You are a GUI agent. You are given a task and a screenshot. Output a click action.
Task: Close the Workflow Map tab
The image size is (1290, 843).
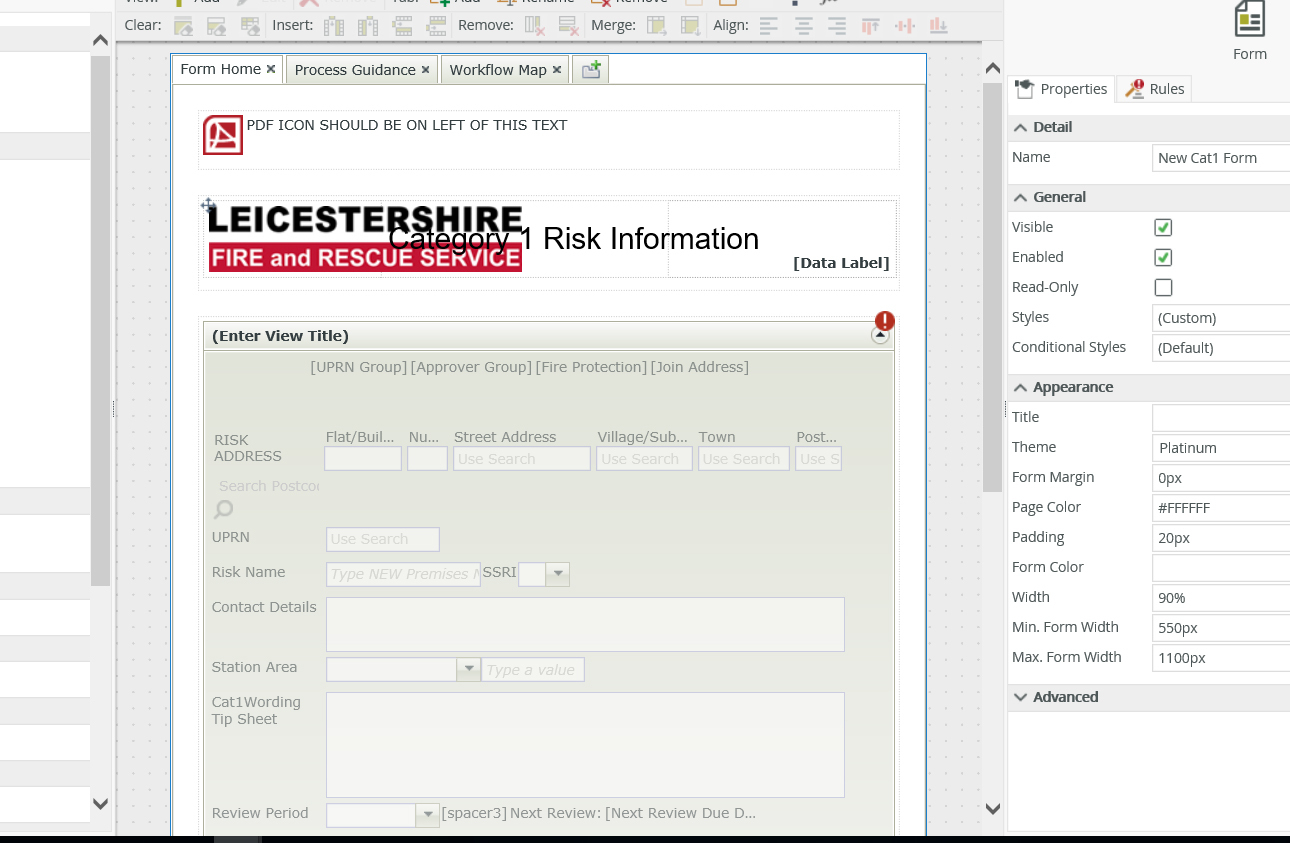(557, 70)
